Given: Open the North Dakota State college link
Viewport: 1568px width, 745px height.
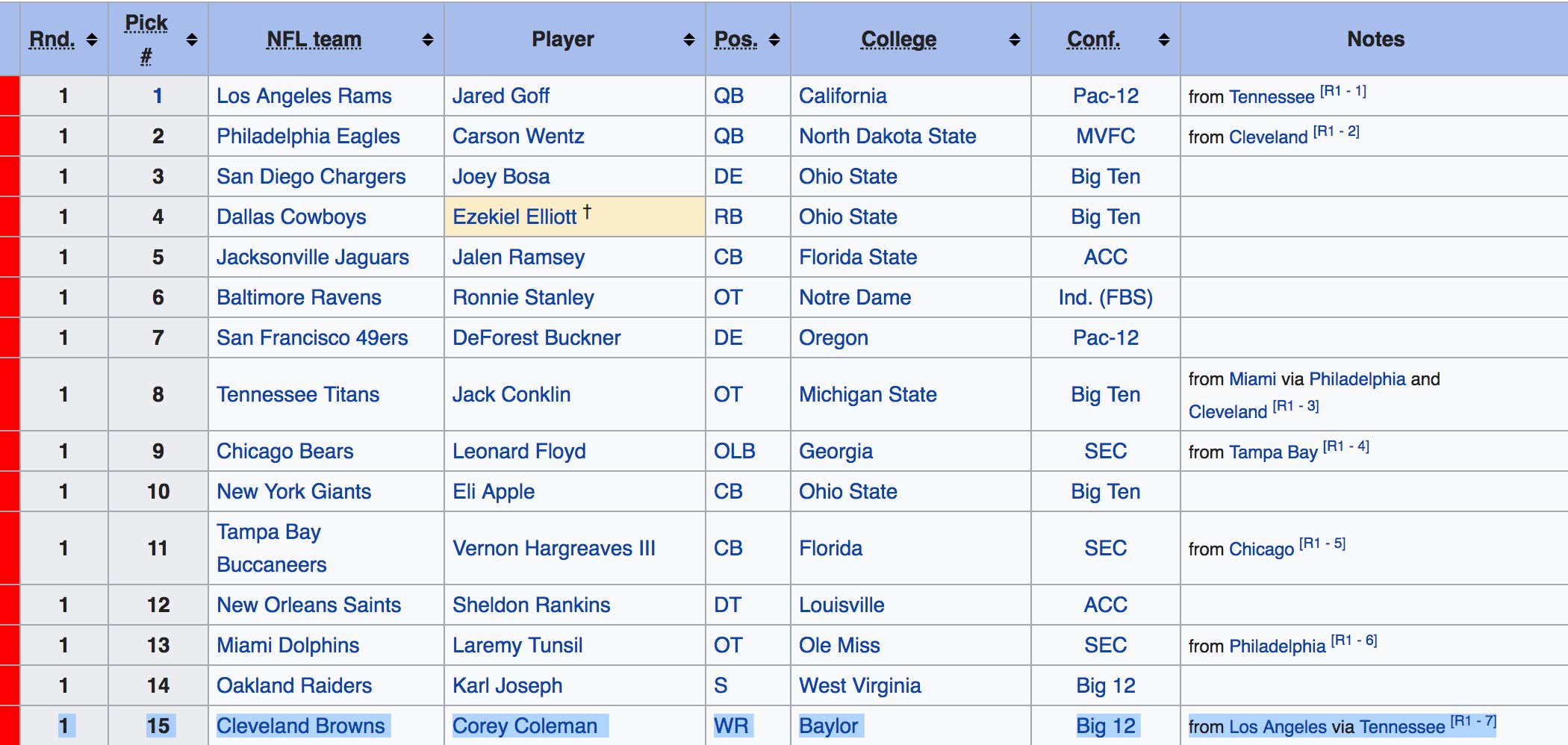Looking at the screenshot, I should (887, 136).
